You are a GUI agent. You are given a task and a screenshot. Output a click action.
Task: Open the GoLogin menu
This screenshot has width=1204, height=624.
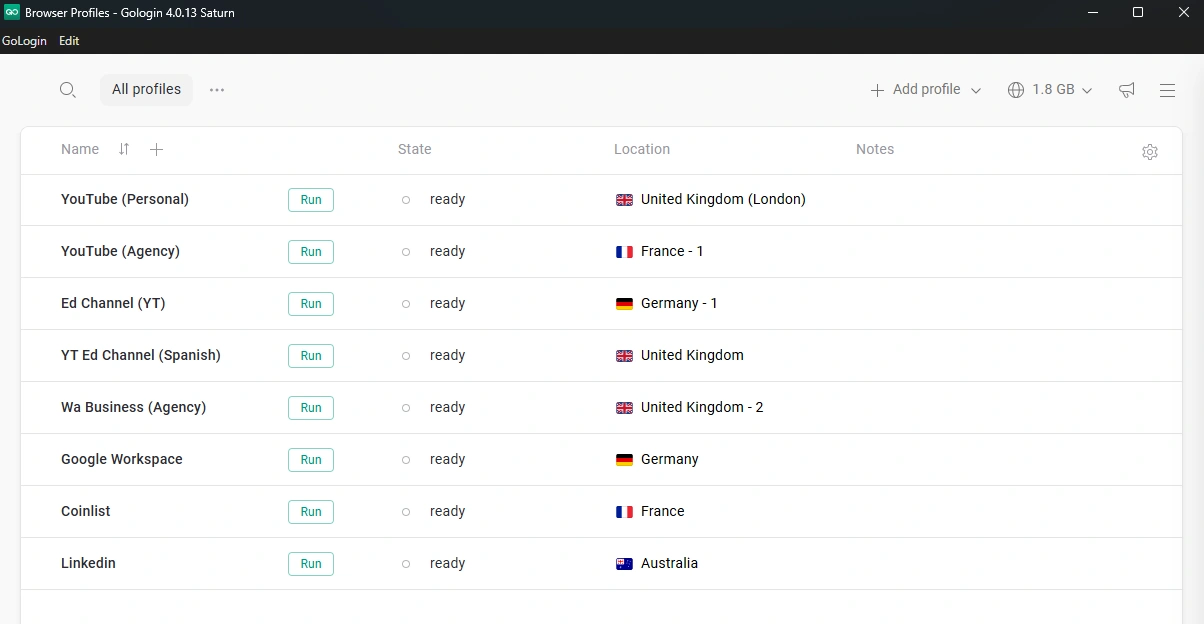pyautogui.click(x=25, y=41)
